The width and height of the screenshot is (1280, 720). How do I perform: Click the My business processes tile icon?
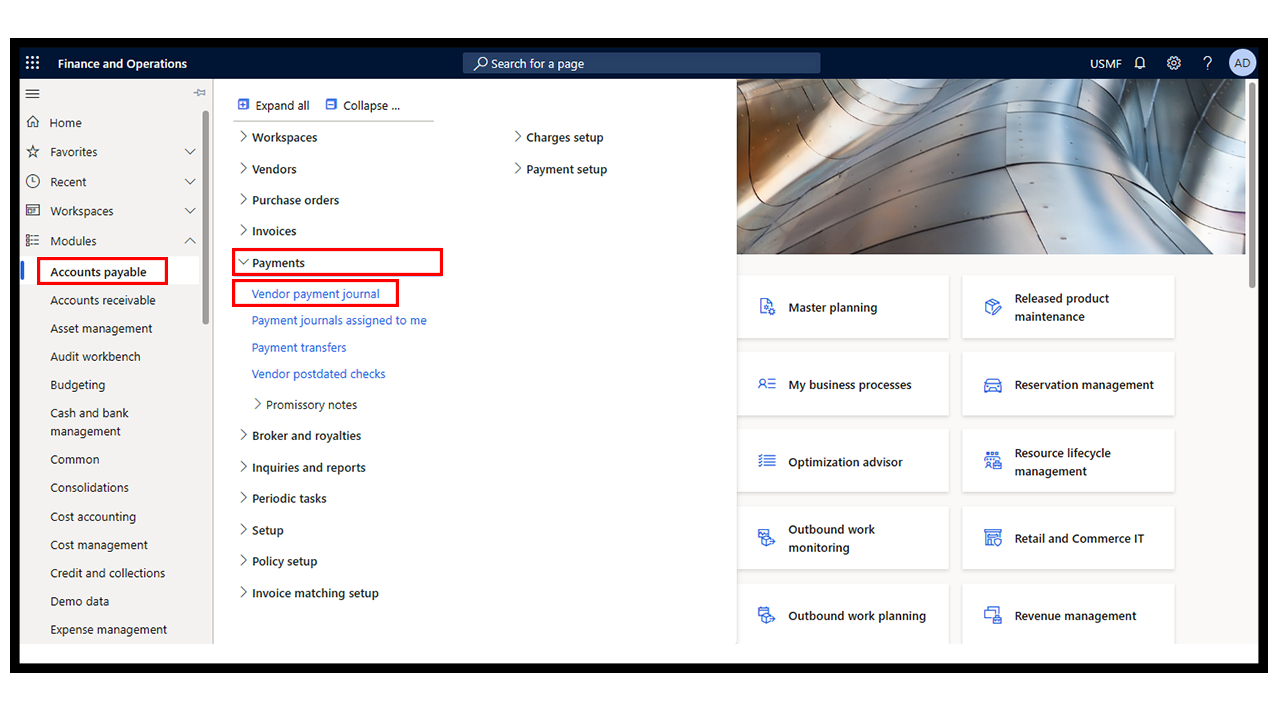coord(767,384)
